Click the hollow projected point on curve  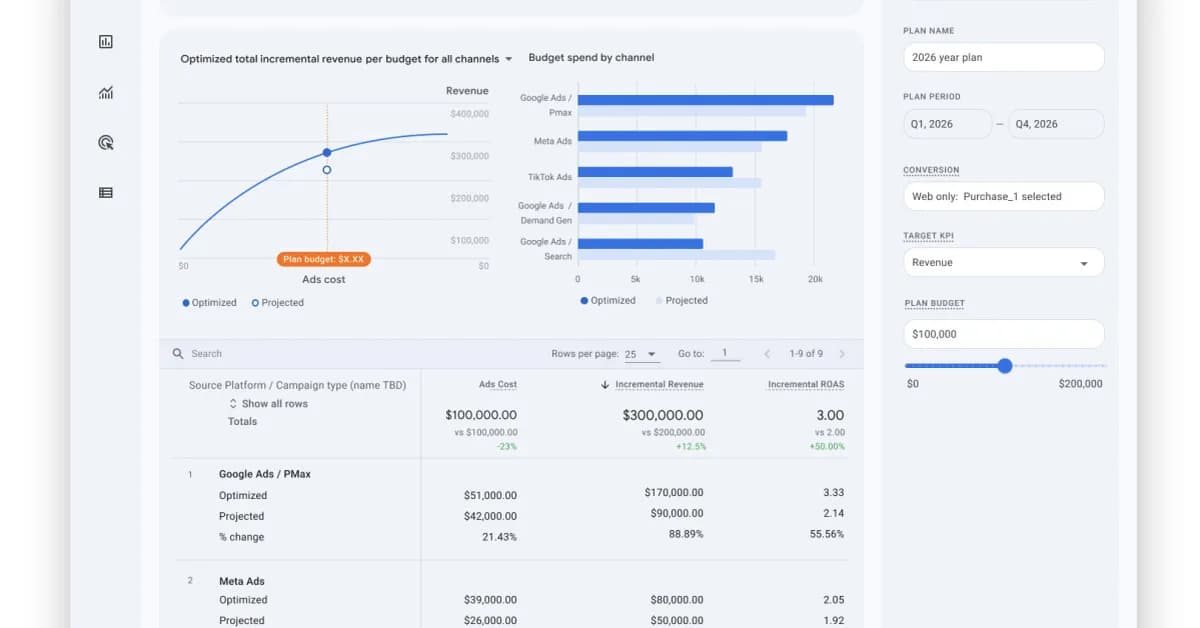327,170
